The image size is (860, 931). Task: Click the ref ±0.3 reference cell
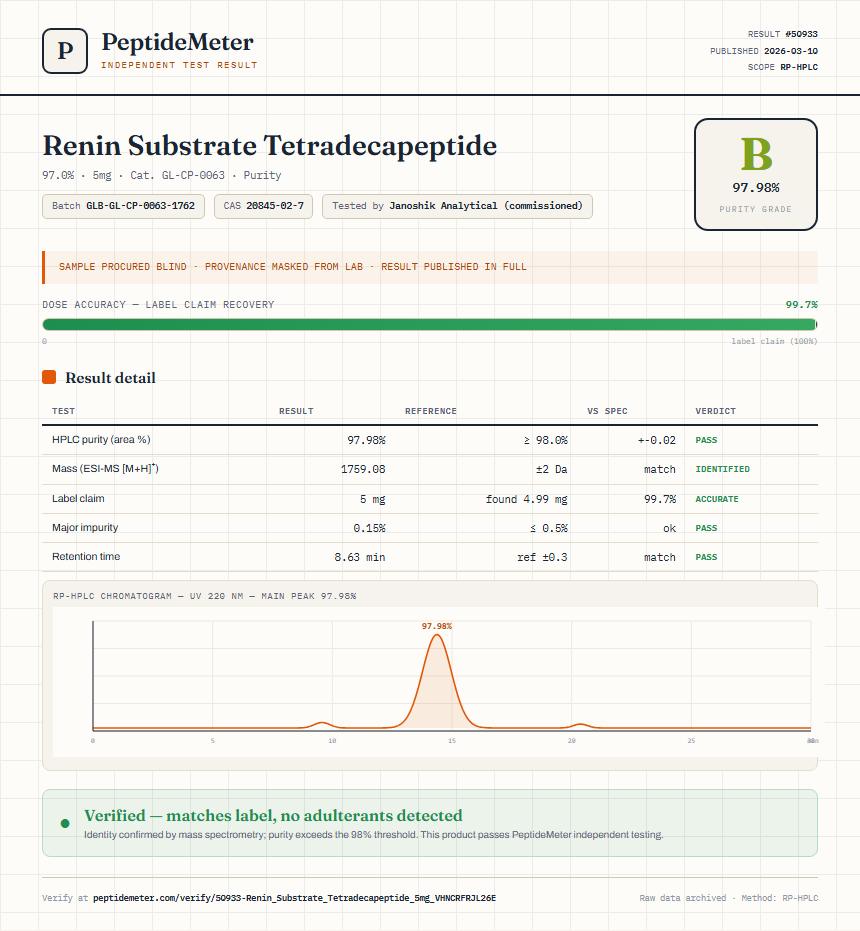[x=542, y=557]
